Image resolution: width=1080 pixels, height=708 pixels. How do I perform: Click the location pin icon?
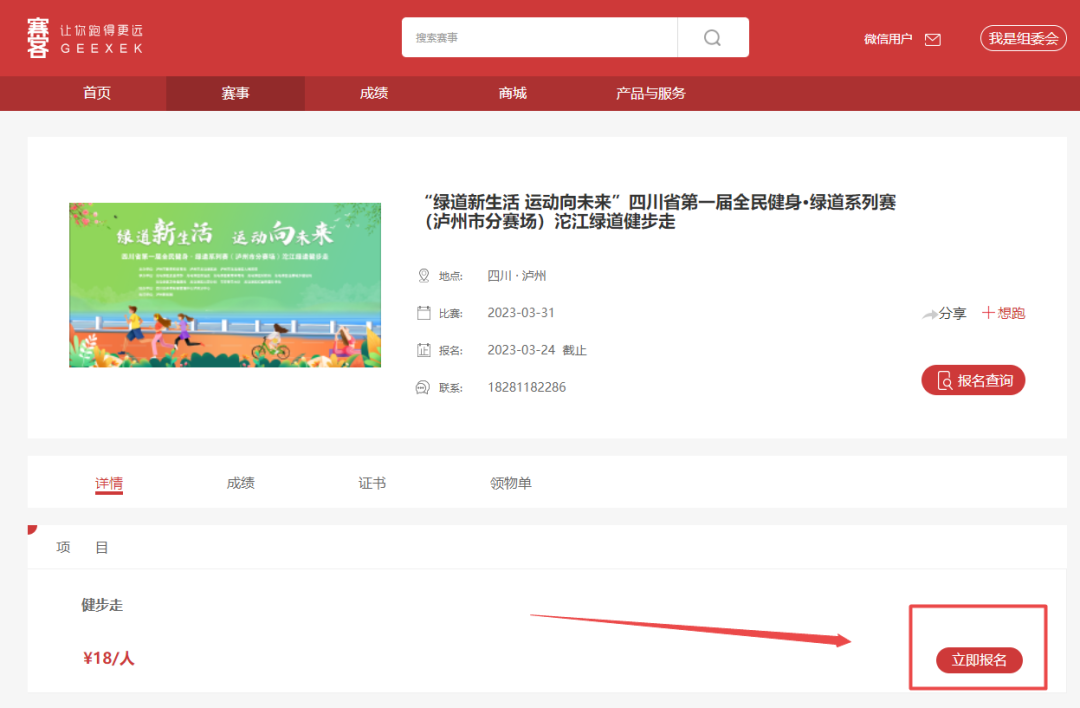(x=423, y=276)
